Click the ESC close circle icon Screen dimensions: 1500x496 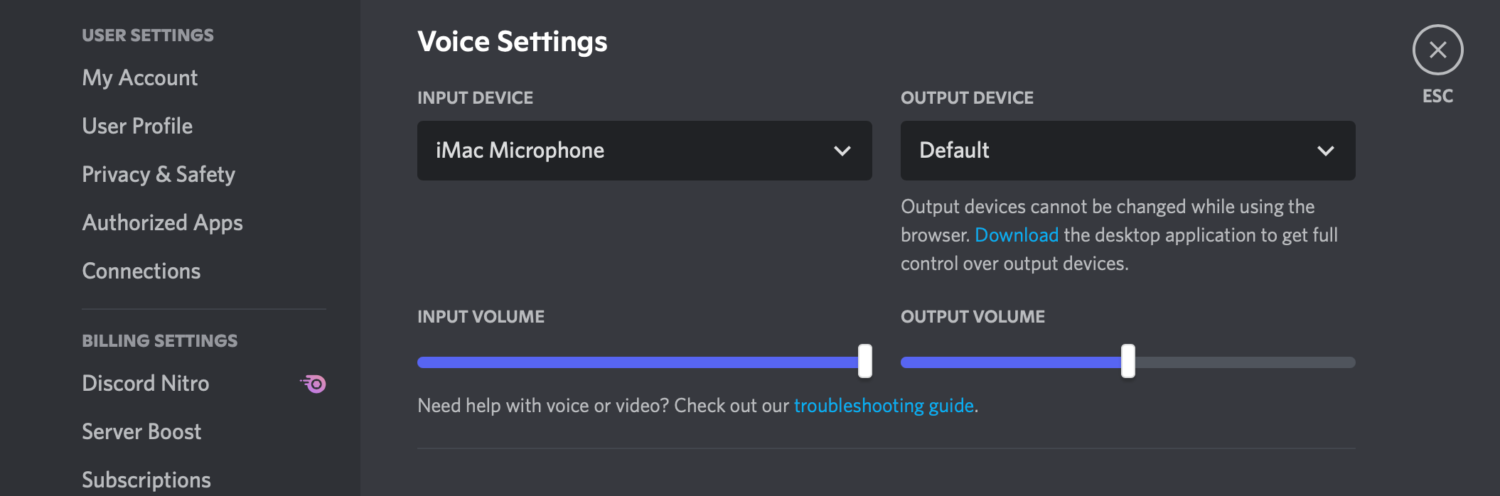click(1437, 50)
